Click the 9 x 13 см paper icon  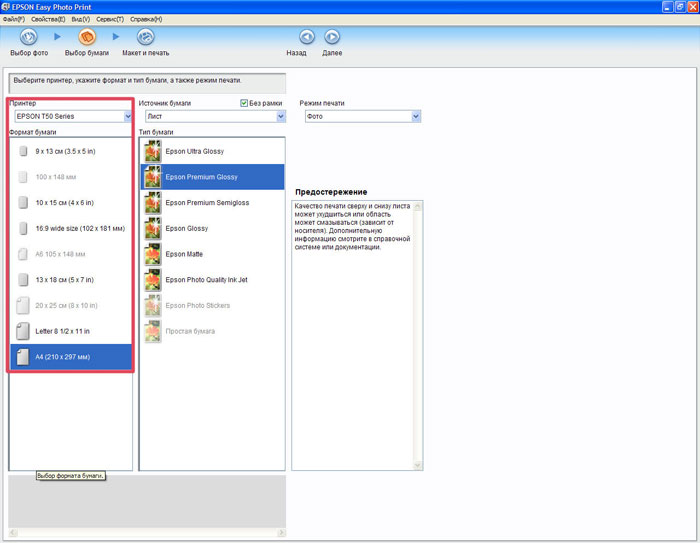(23, 151)
